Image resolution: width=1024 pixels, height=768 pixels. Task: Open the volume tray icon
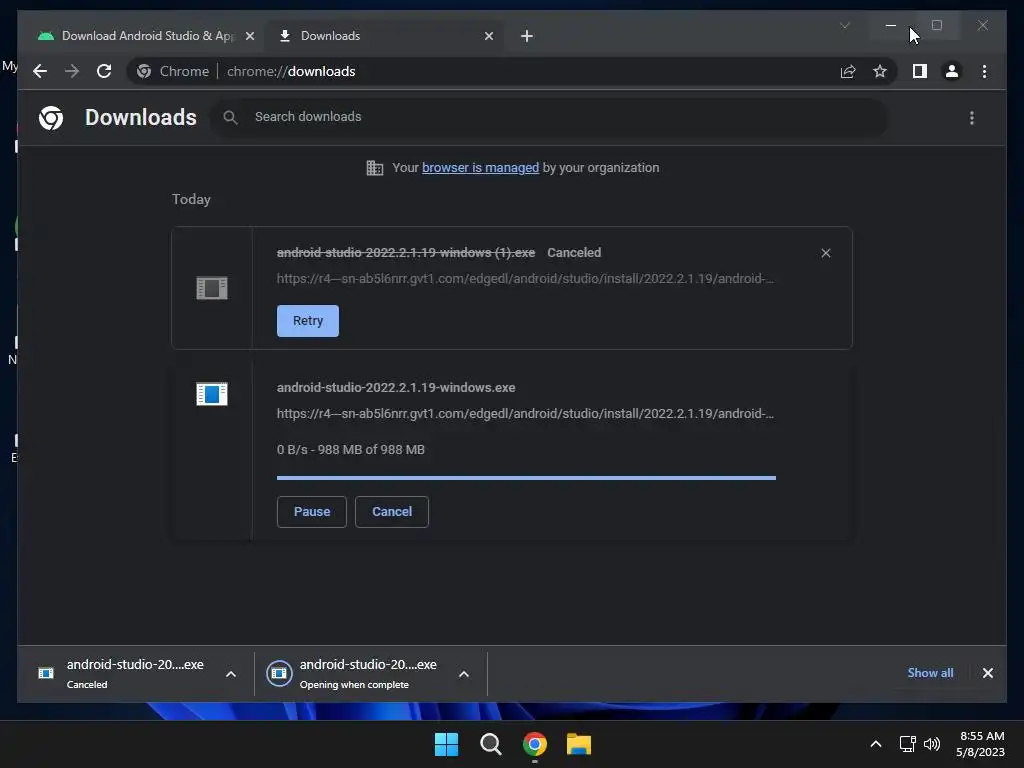[932, 744]
